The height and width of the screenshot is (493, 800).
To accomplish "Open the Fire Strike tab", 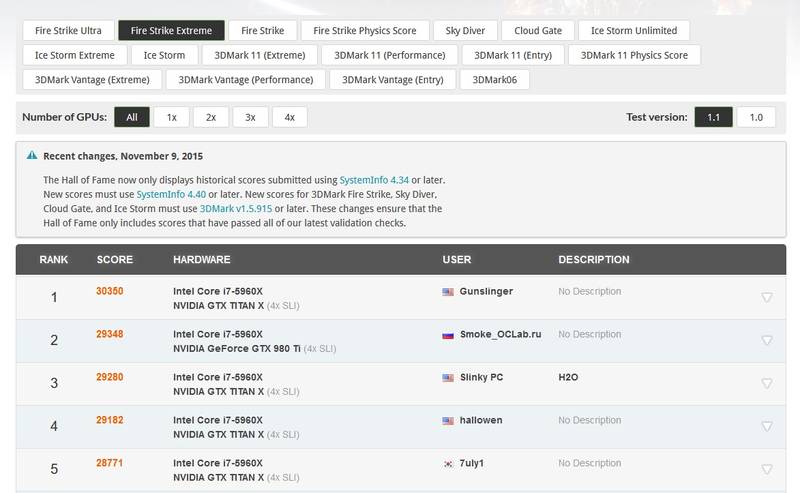I will click(263, 31).
